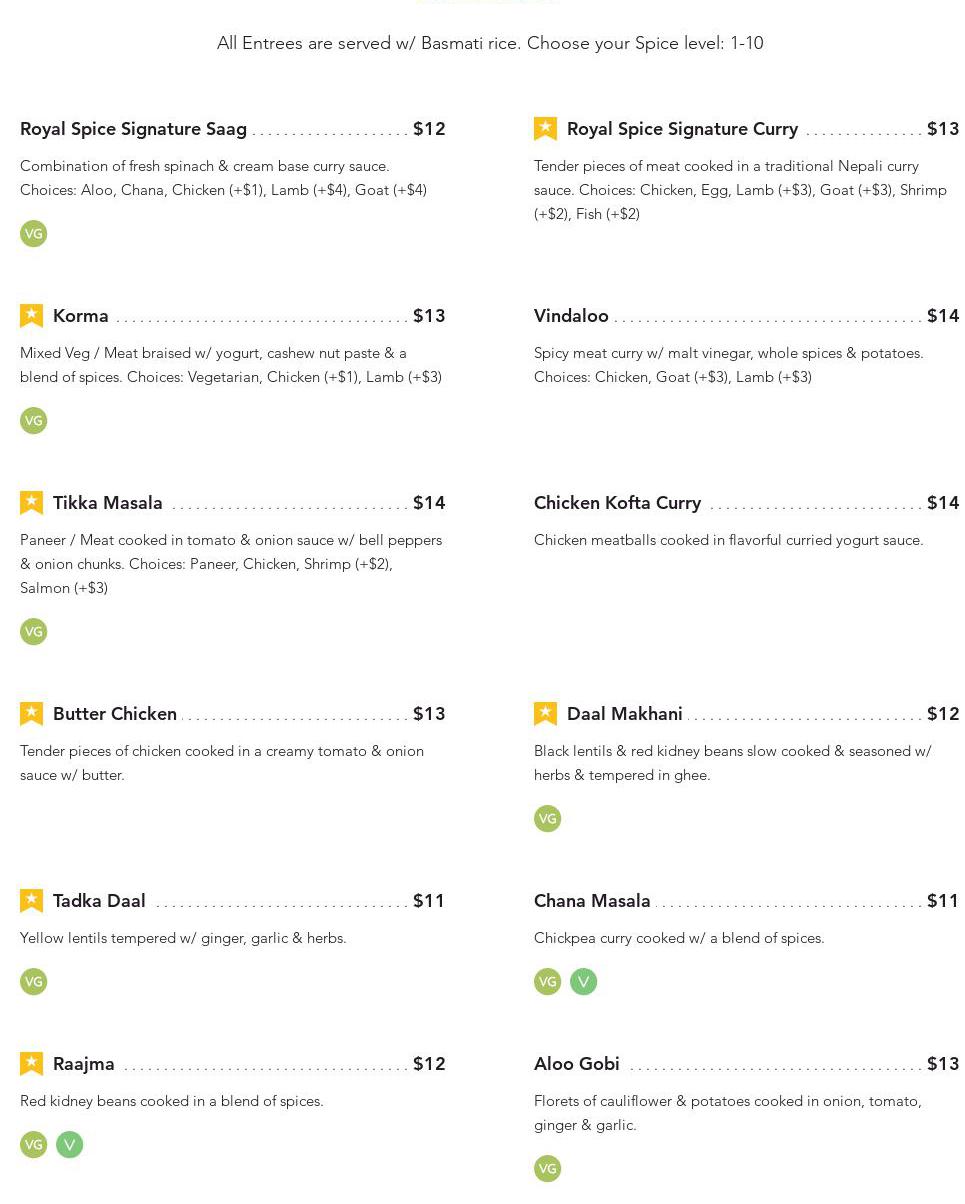Click the spice level instruction text
This screenshot has width=965, height=1204.
coord(490,43)
